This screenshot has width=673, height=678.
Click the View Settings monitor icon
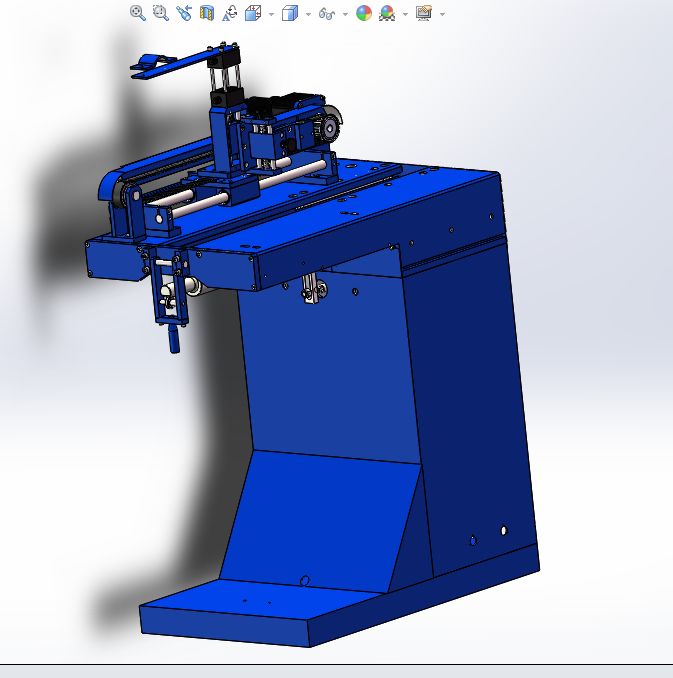pos(424,13)
